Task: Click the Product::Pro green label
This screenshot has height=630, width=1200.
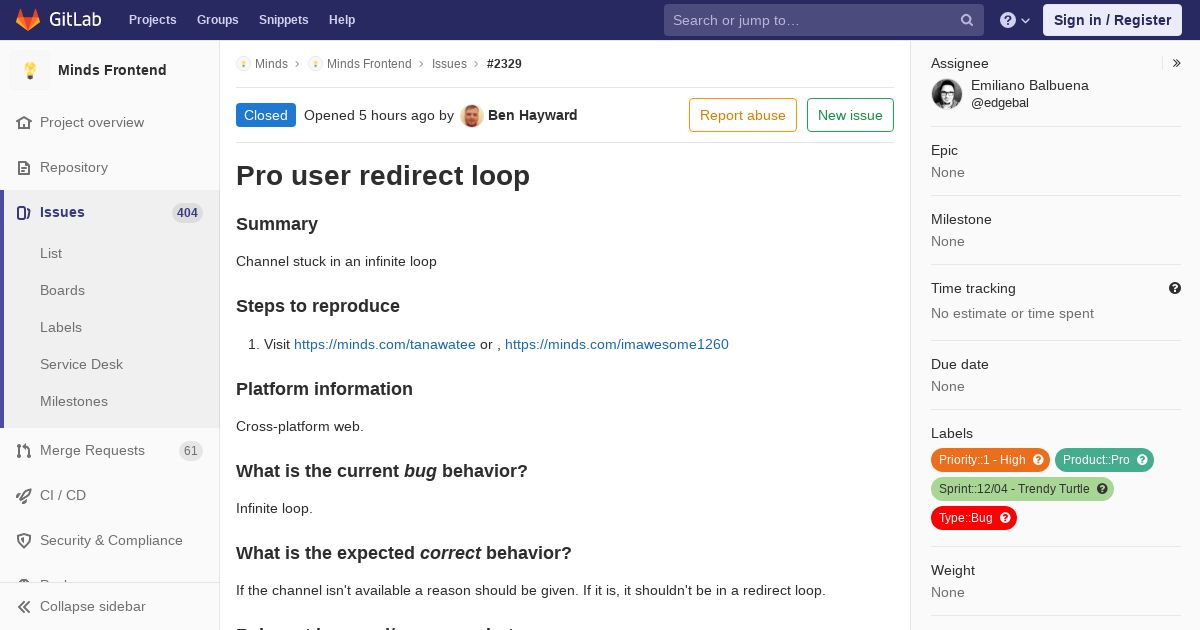Action: pos(1104,460)
